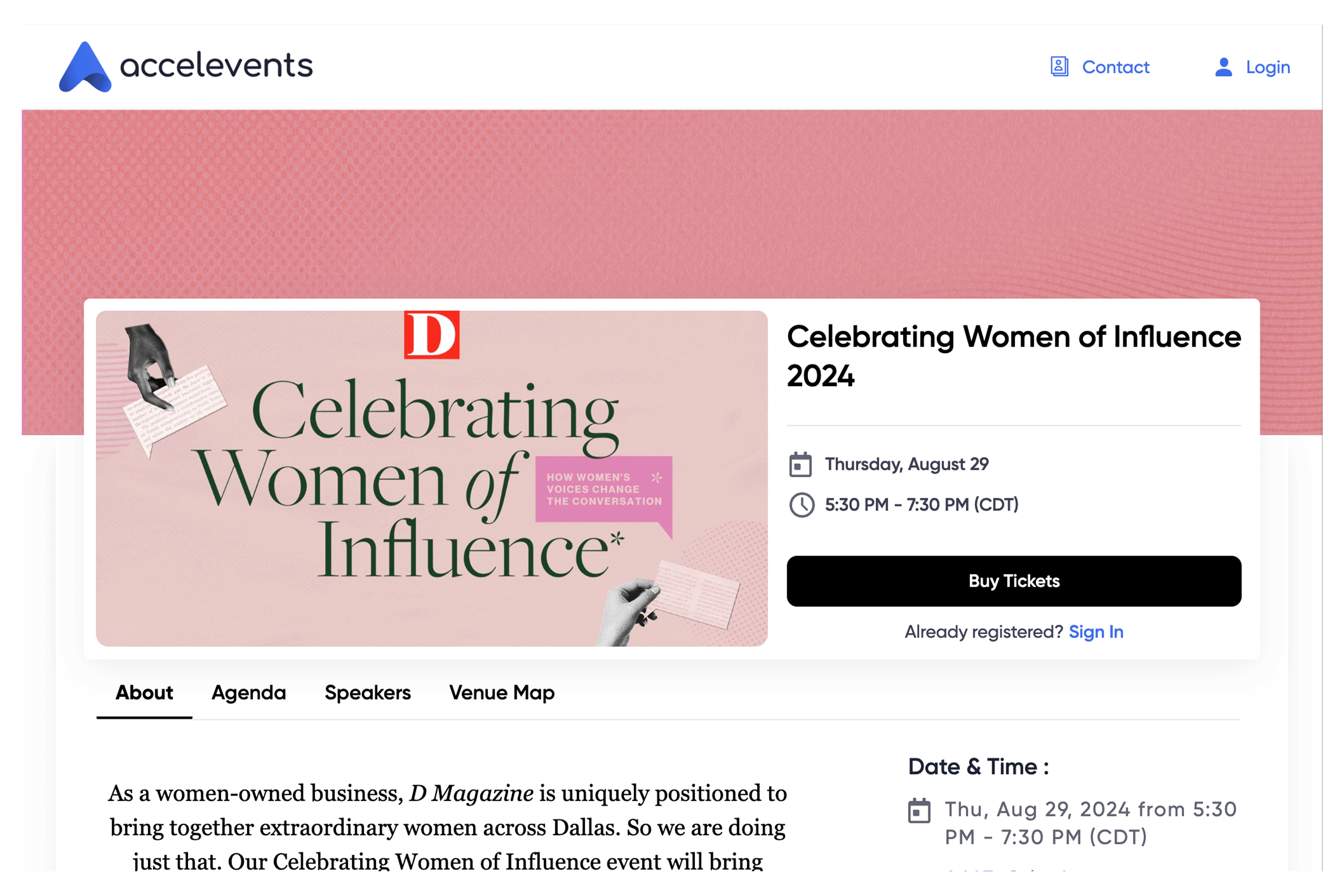Click the Thursday, August 29 date text
1344x896 pixels.
coord(906,464)
